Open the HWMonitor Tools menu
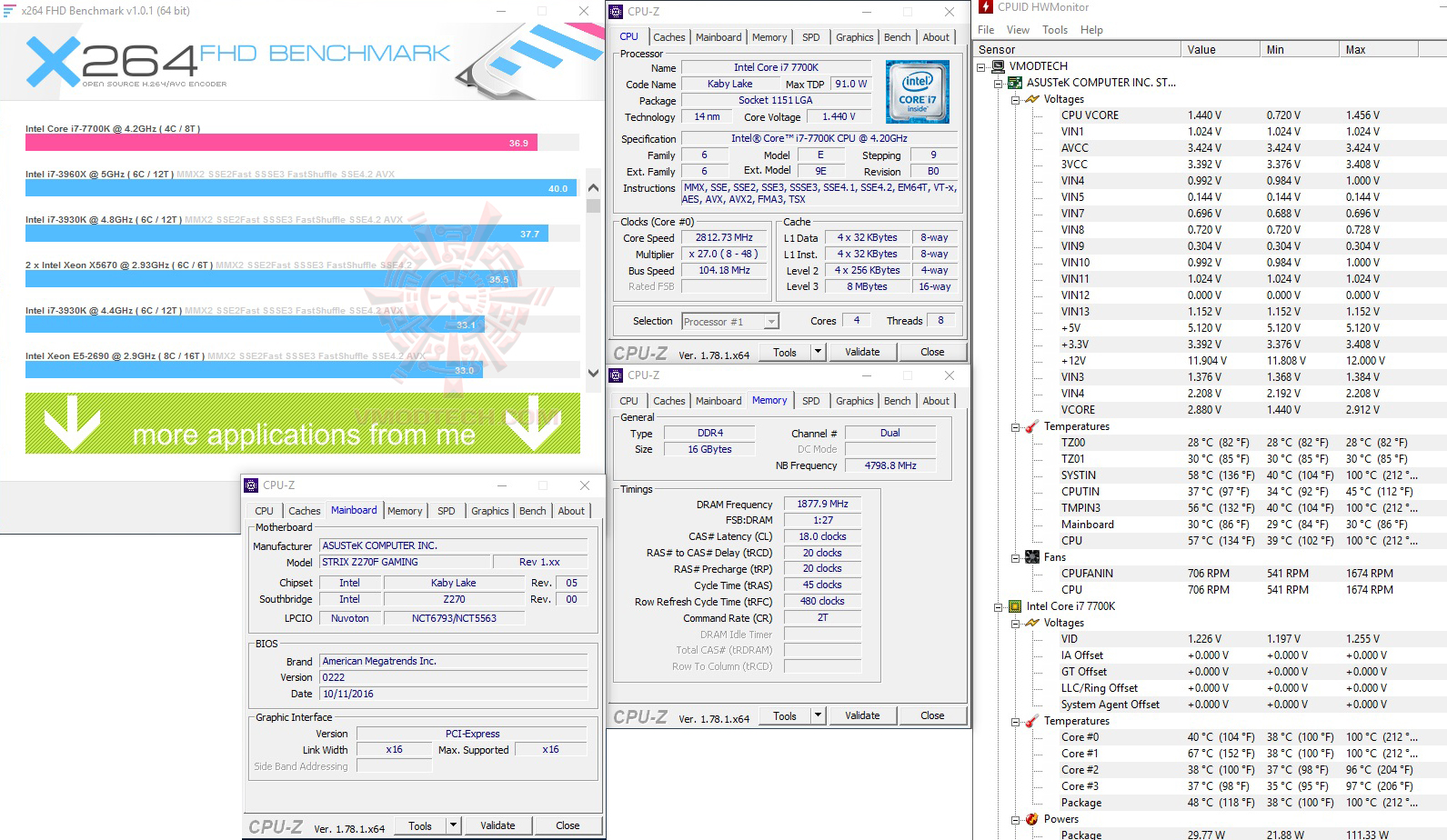Screen dimensions: 1447x840 tap(1055, 30)
